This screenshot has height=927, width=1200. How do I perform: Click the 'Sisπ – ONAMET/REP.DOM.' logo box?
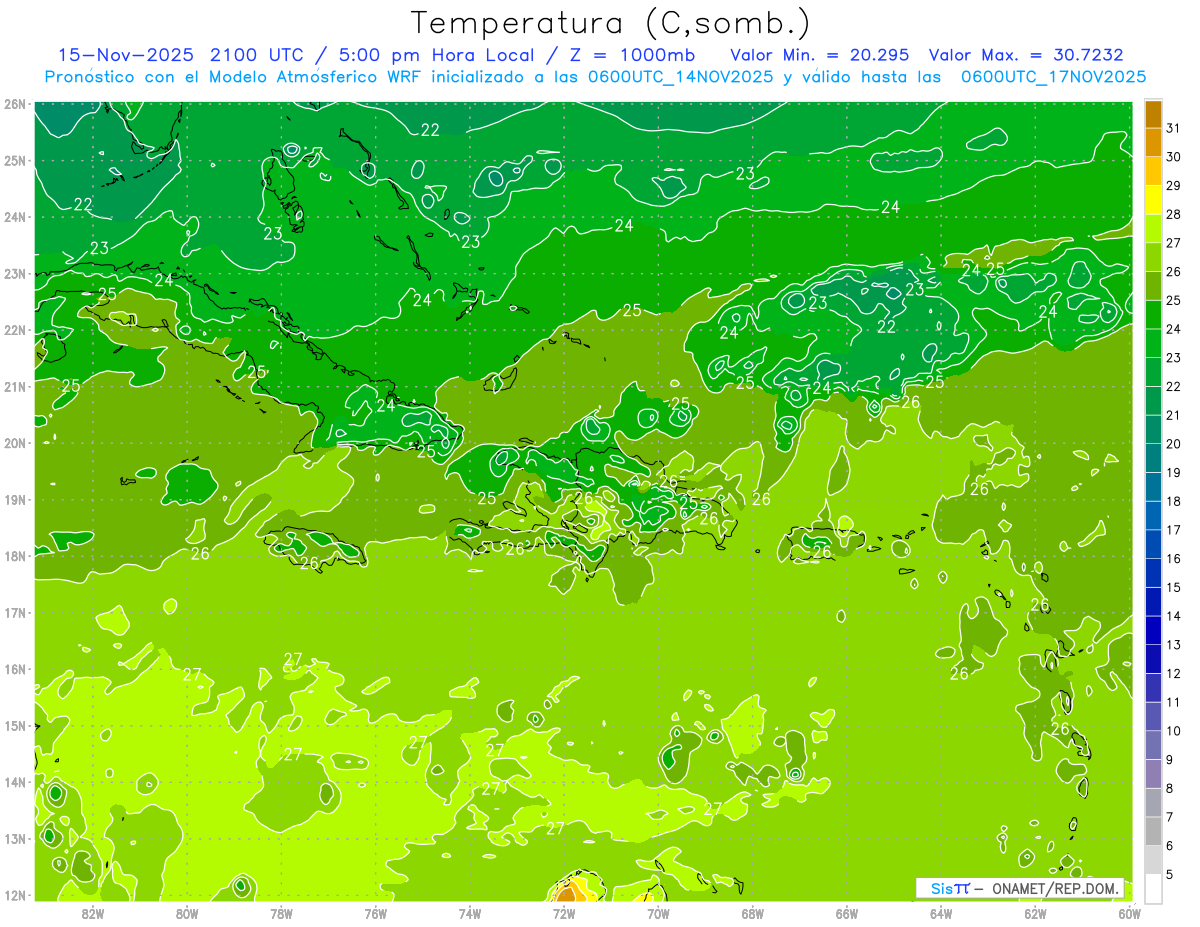1020,888
